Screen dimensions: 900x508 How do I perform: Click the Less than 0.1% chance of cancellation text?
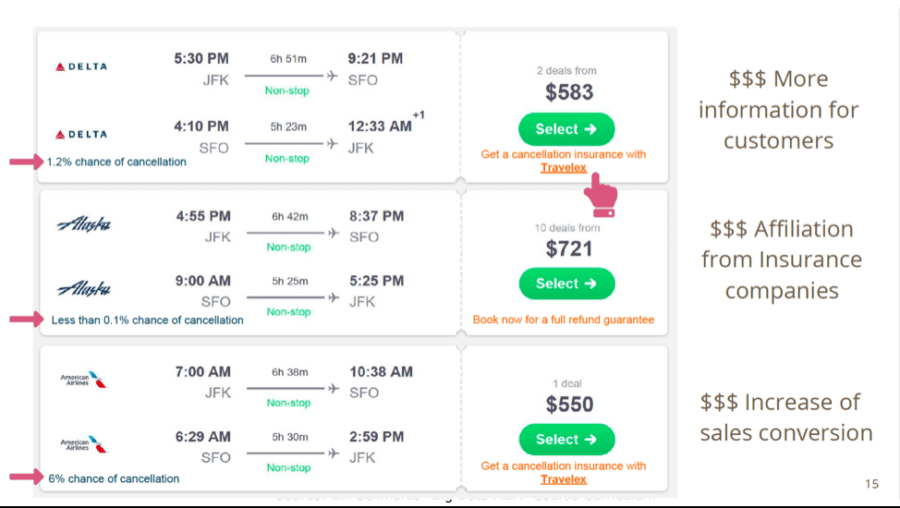pos(147,320)
